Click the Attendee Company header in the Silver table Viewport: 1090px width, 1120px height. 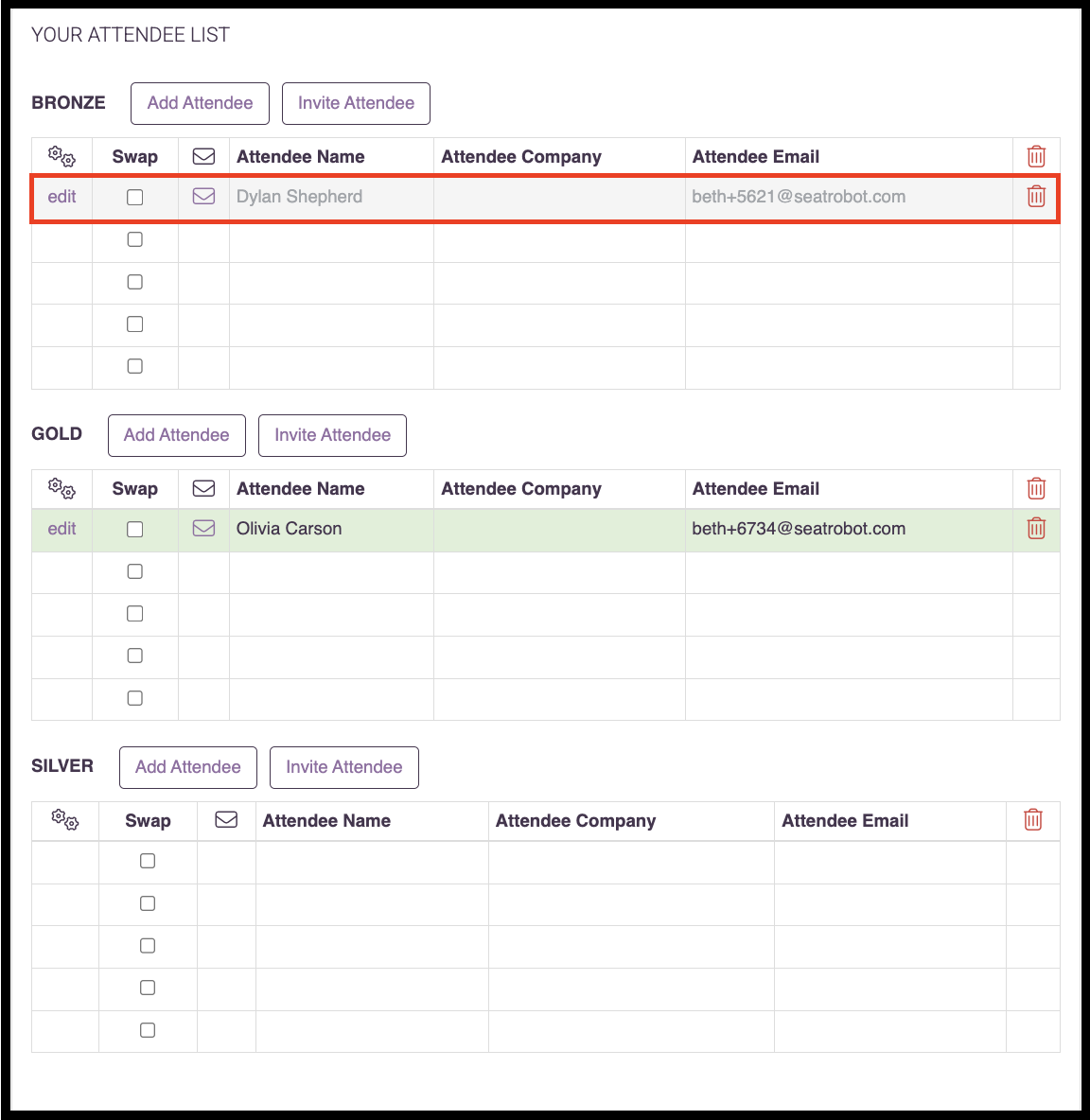pos(575,821)
